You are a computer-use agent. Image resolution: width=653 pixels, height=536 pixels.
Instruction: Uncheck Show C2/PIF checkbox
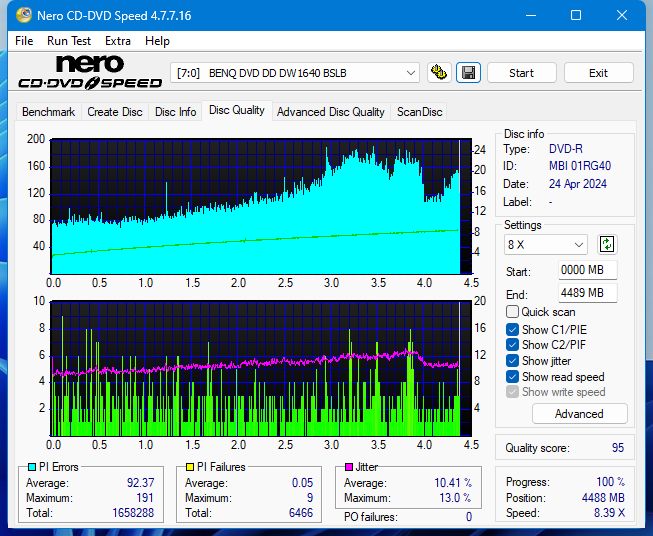coord(512,345)
